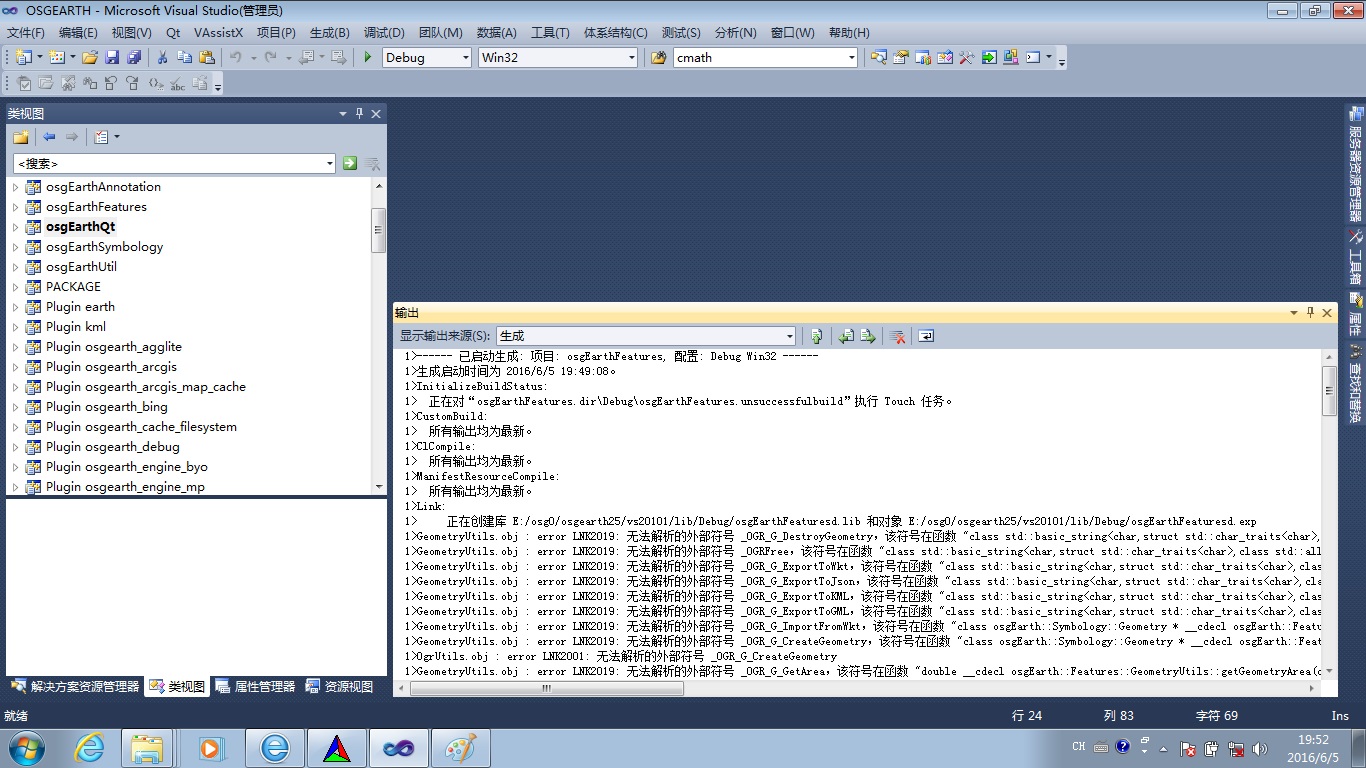Run the Class View search green arrow
This screenshot has height=768, width=1366.
[x=350, y=163]
